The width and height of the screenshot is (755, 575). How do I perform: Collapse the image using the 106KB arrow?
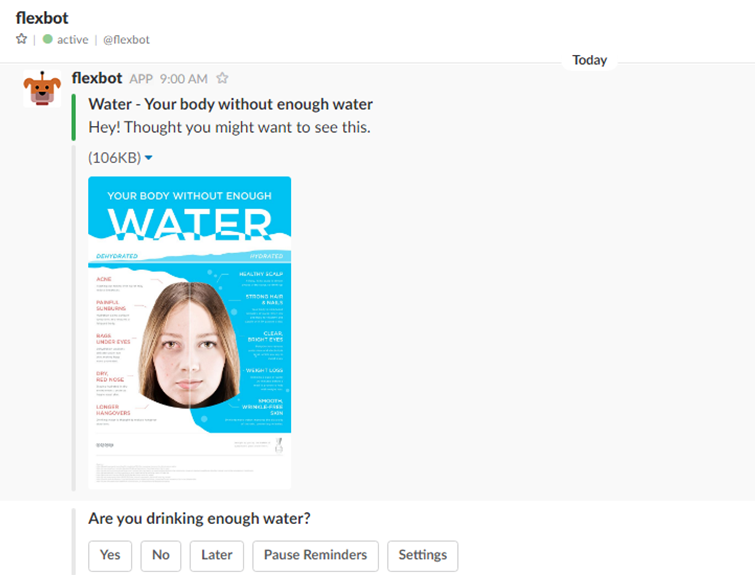[x=149, y=157]
